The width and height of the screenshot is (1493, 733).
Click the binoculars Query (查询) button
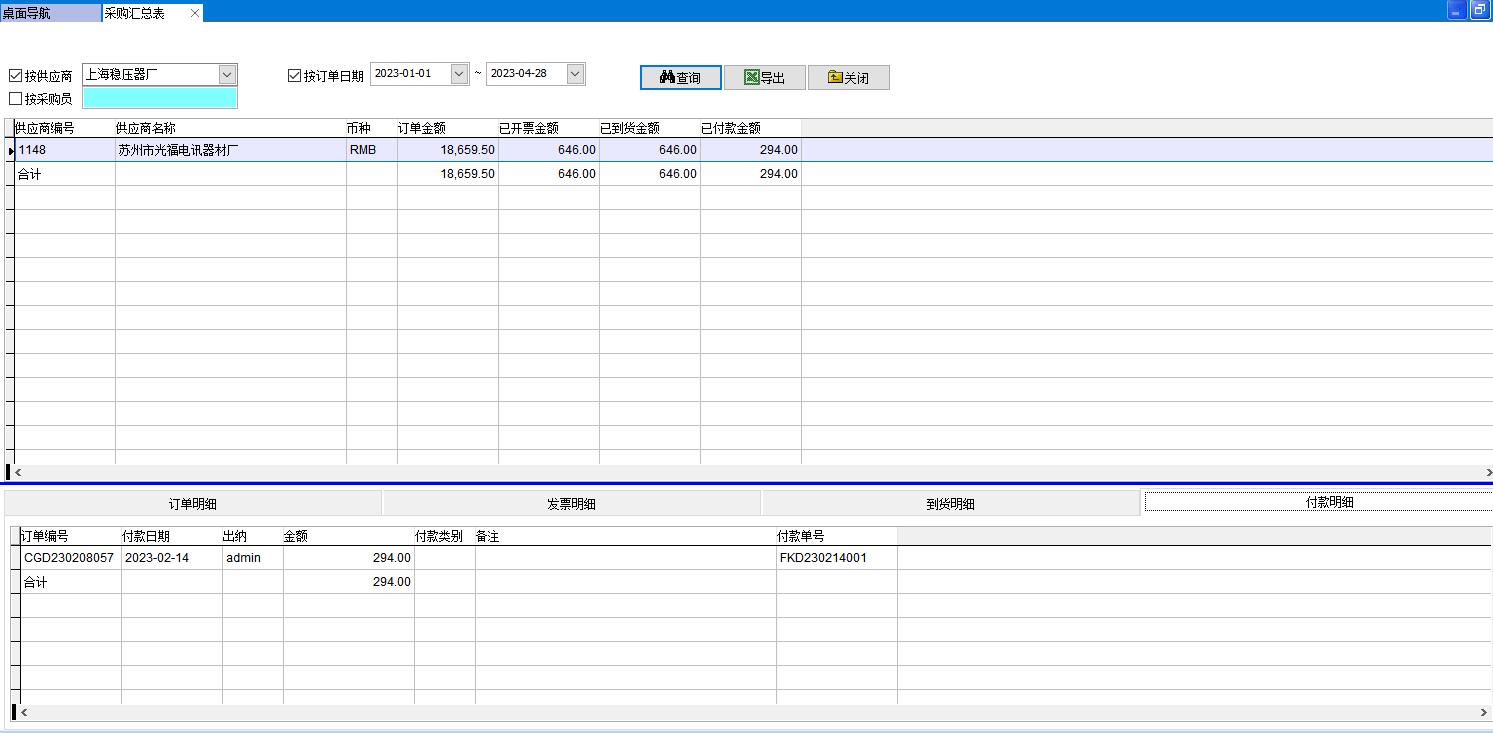[x=680, y=78]
